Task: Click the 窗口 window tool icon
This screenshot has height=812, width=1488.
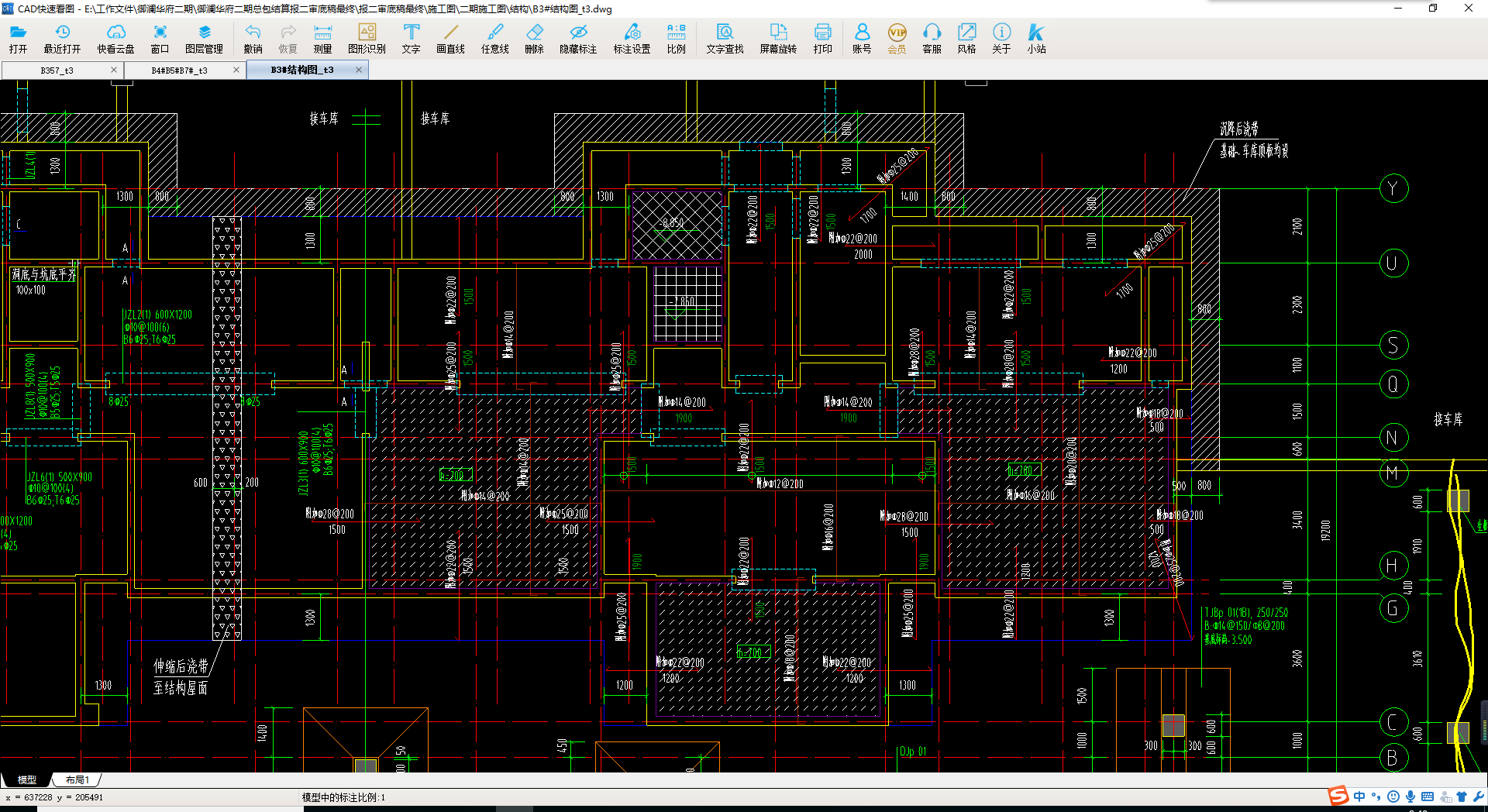Action: (160, 38)
